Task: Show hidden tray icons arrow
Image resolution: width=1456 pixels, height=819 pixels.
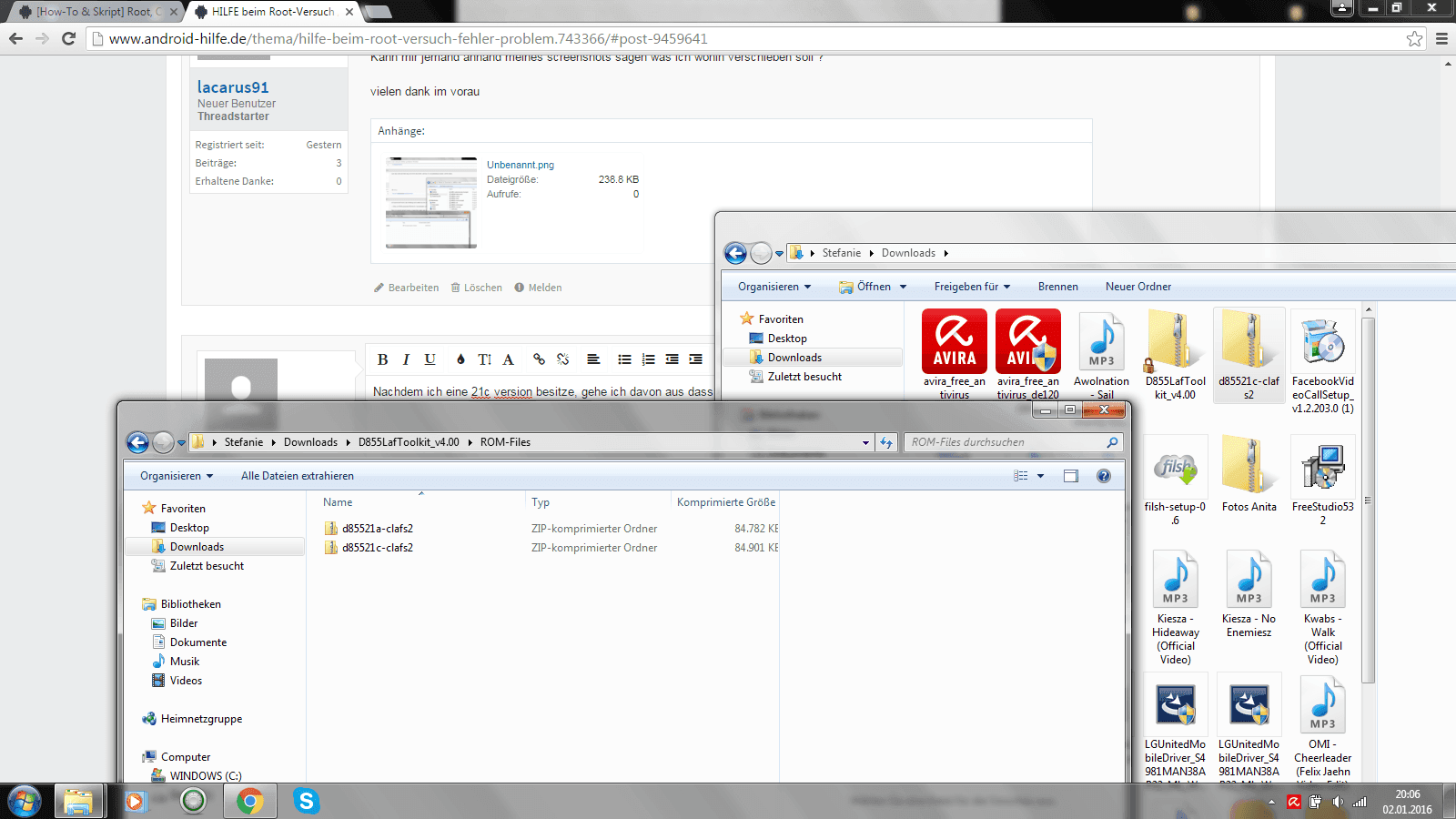Action: [x=1271, y=802]
